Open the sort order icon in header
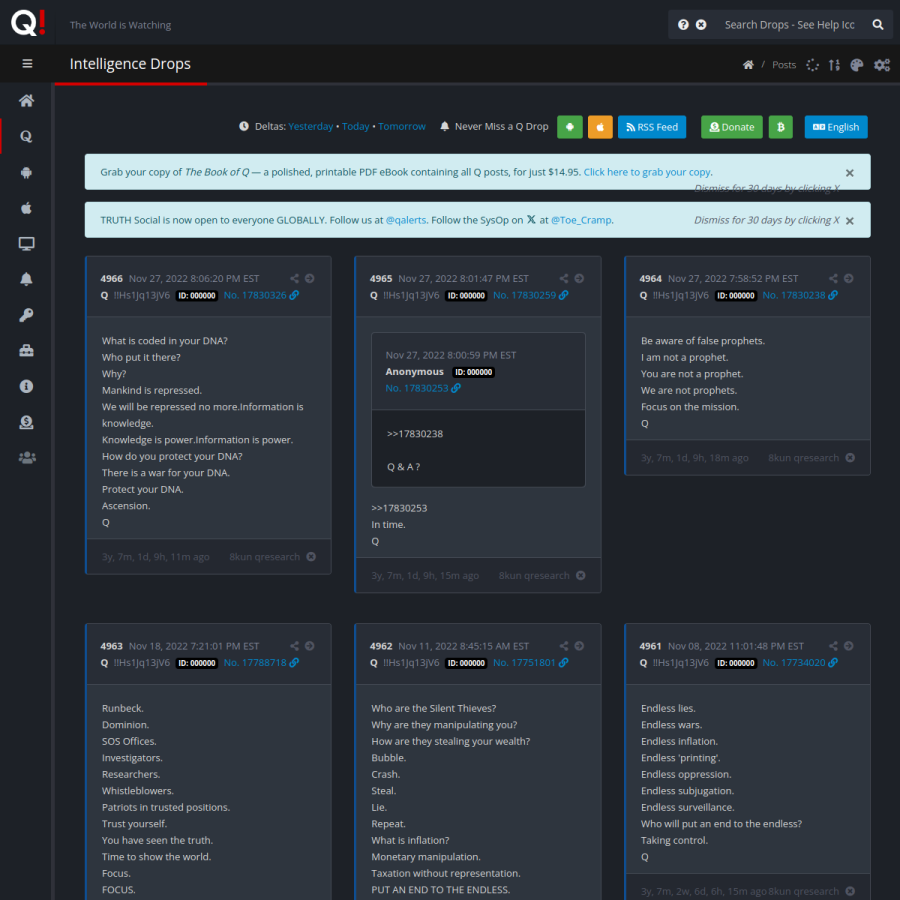 point(834,65)
